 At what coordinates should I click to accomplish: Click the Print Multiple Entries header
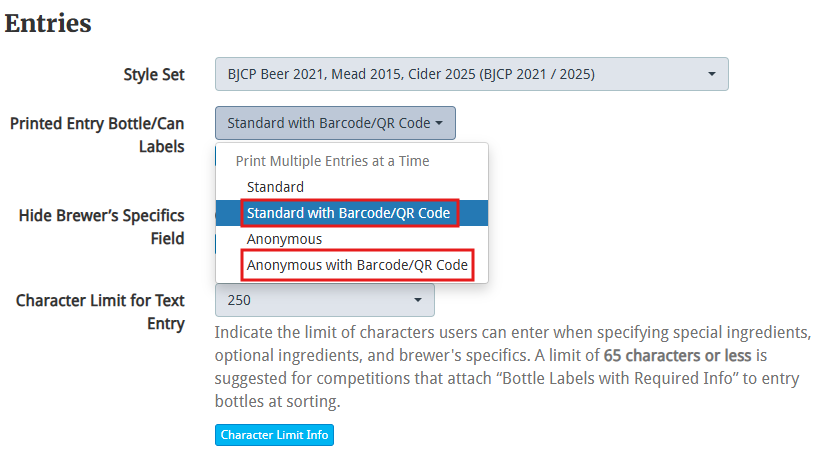click(332, 161)
